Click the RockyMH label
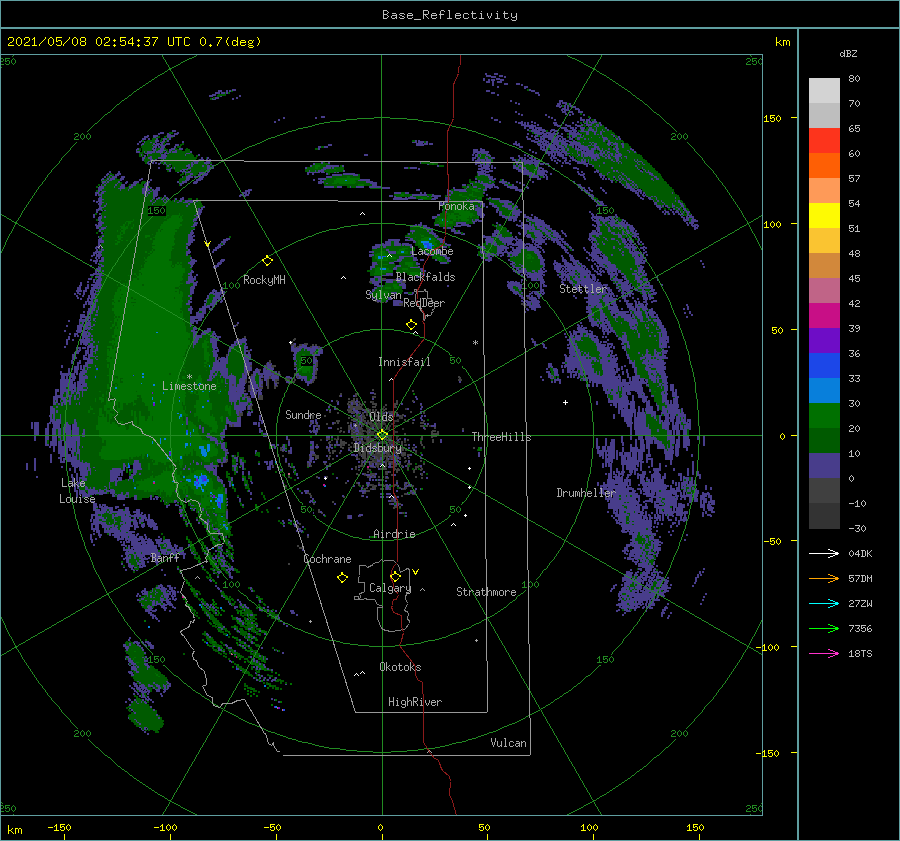 coord(264,280)
